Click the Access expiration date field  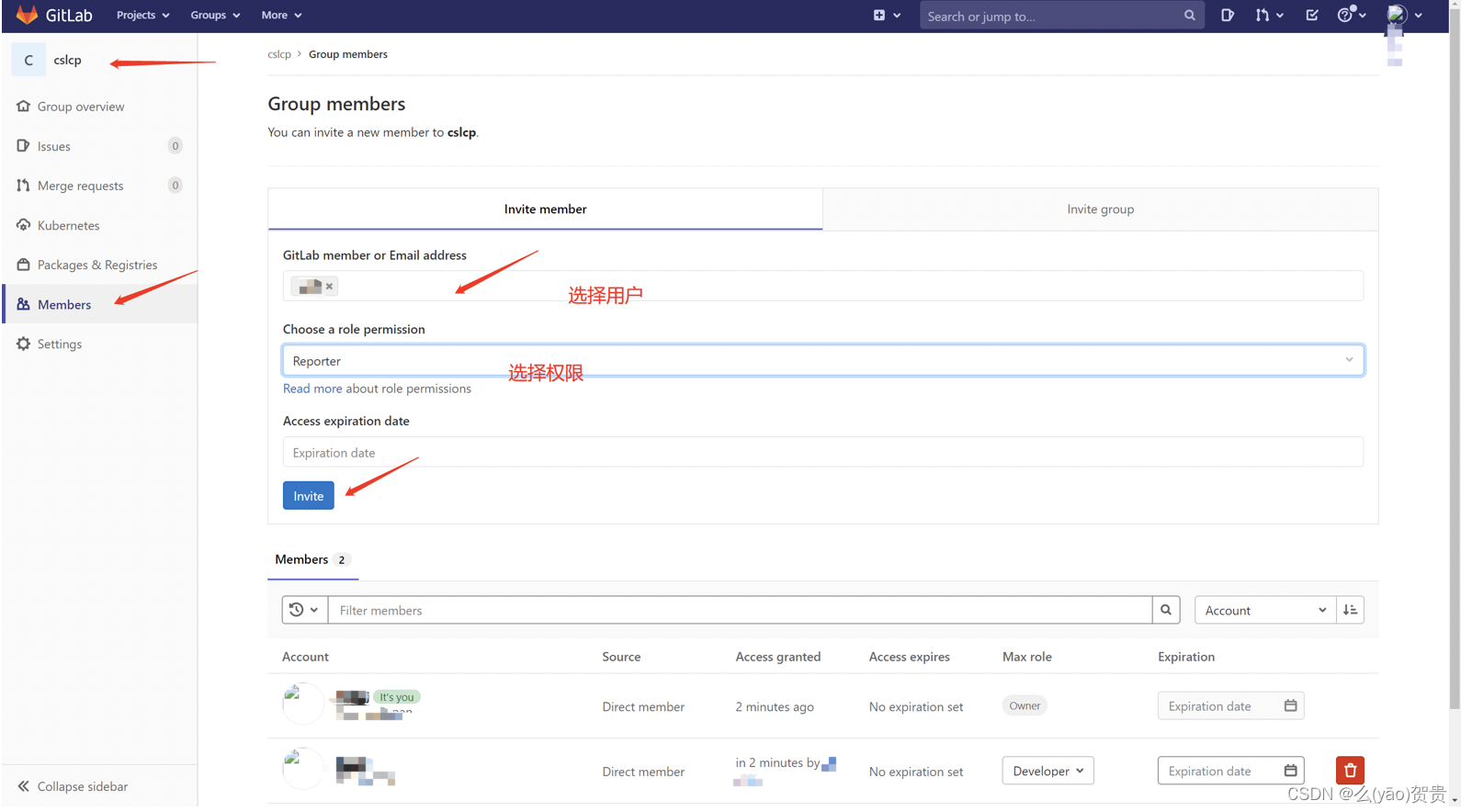point(823,453)
